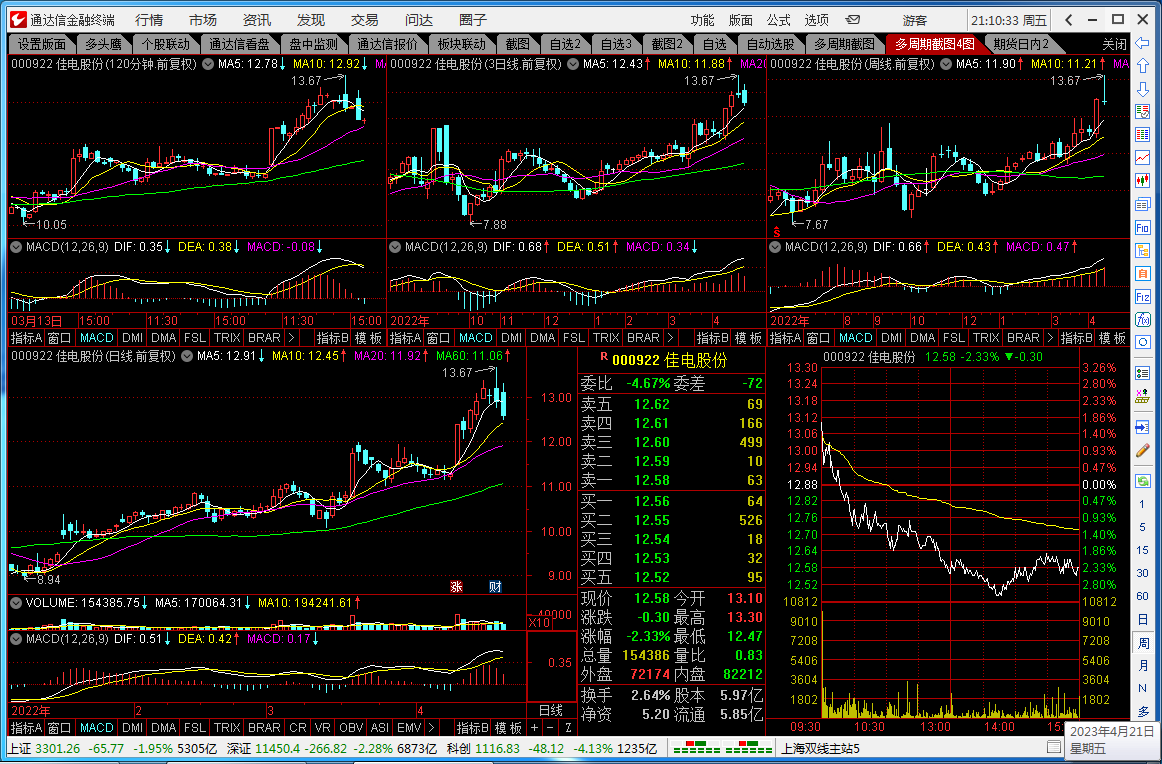
Task: Click the 涨 marker on daily chart
Action: 456,586
